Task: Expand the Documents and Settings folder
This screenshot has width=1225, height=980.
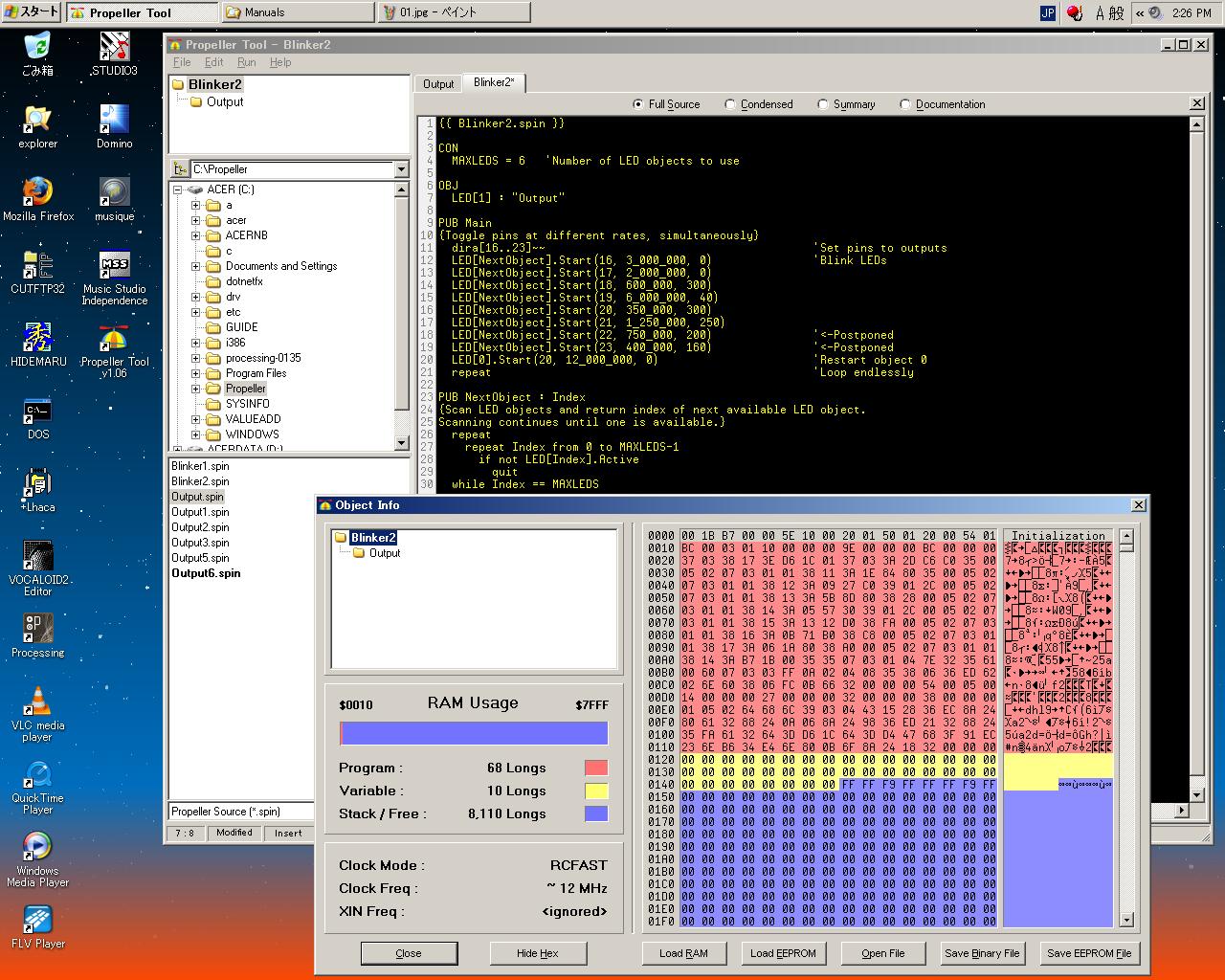Action: (x=195, y=266)
